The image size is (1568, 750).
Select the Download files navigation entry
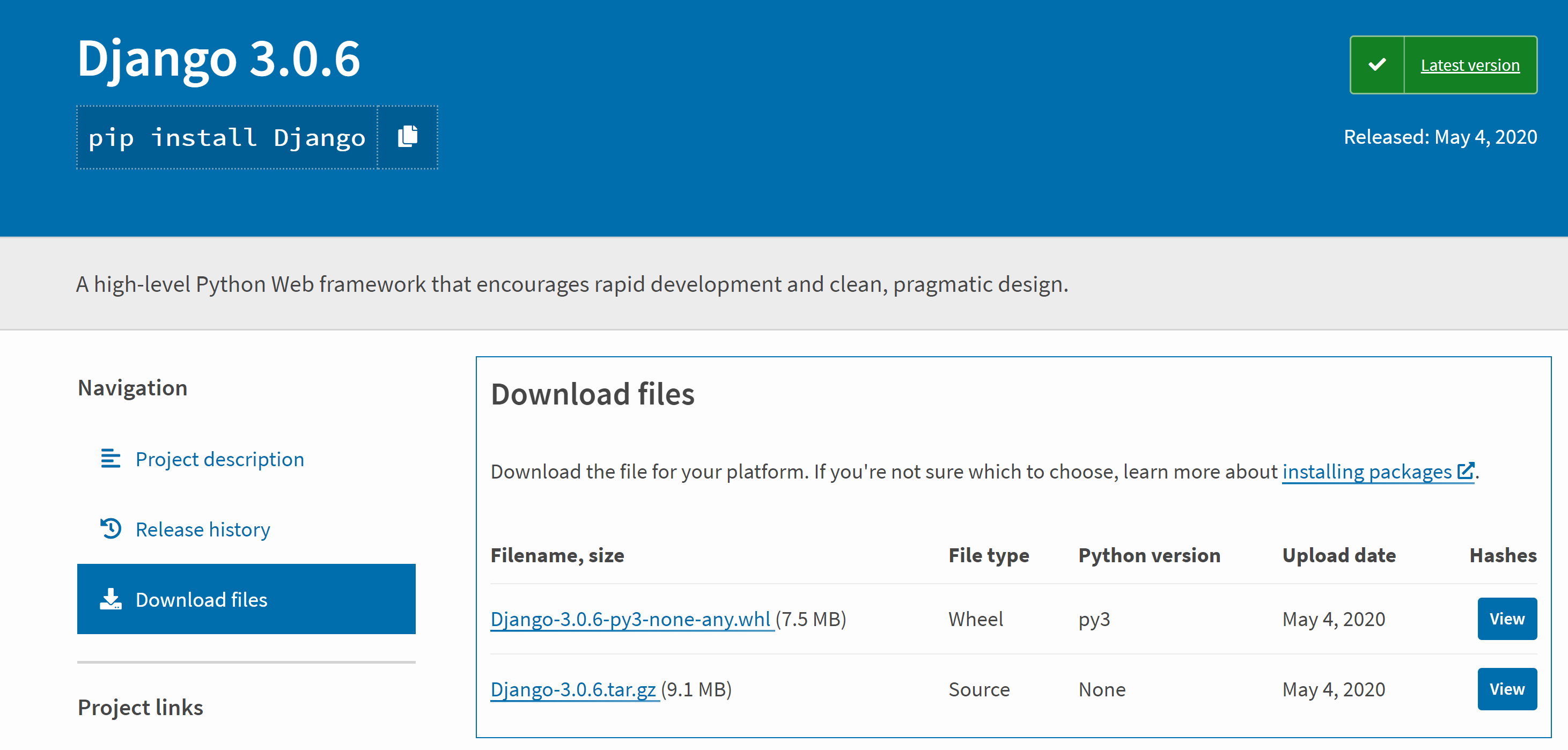202,599
